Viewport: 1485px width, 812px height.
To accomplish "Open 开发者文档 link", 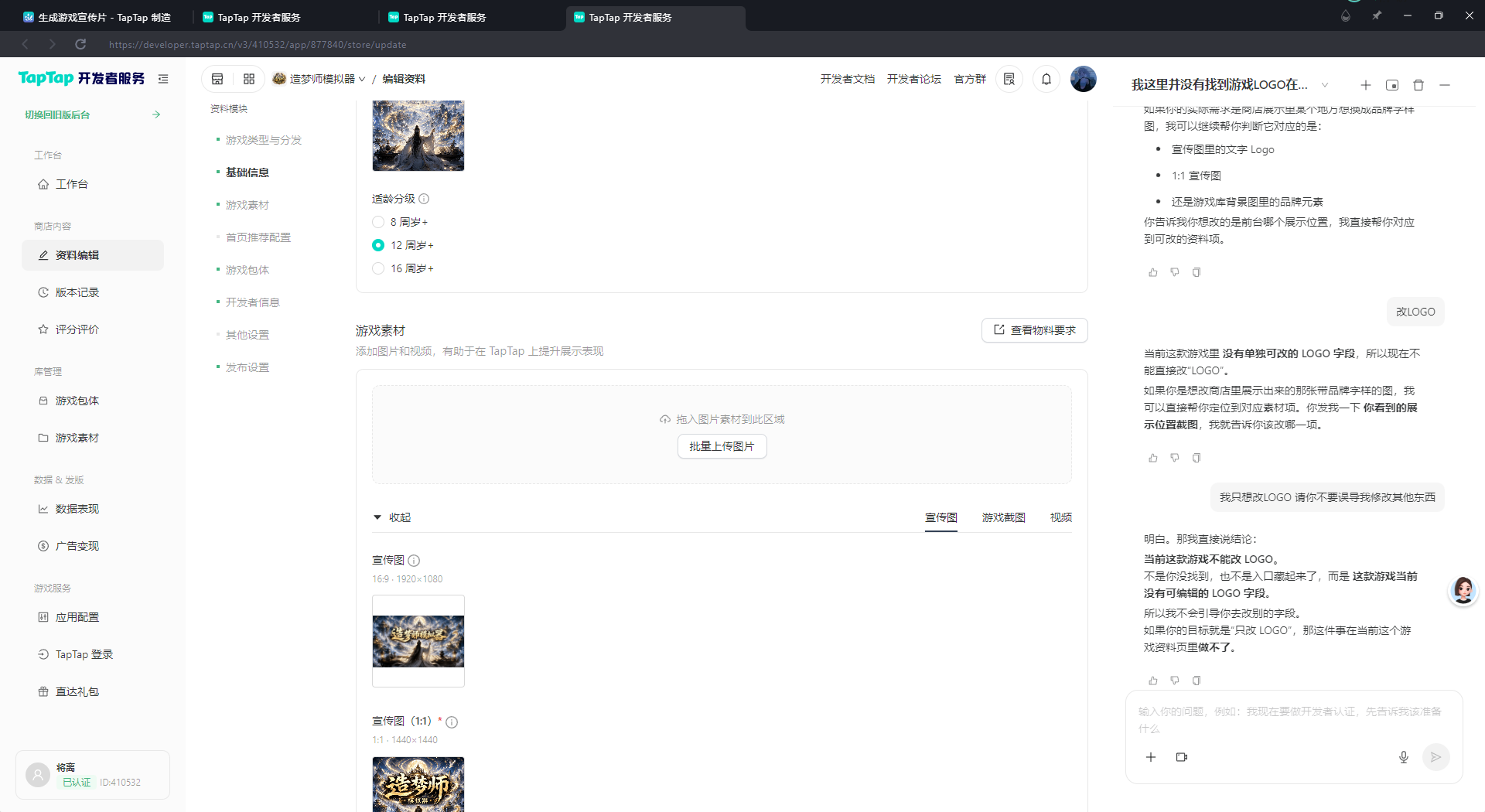I will (848, 79).
